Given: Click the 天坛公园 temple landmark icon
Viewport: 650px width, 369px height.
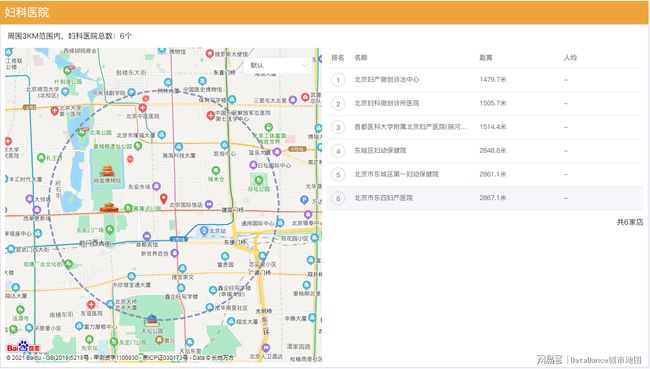Looking at the screenshot, I should point(152,320).
